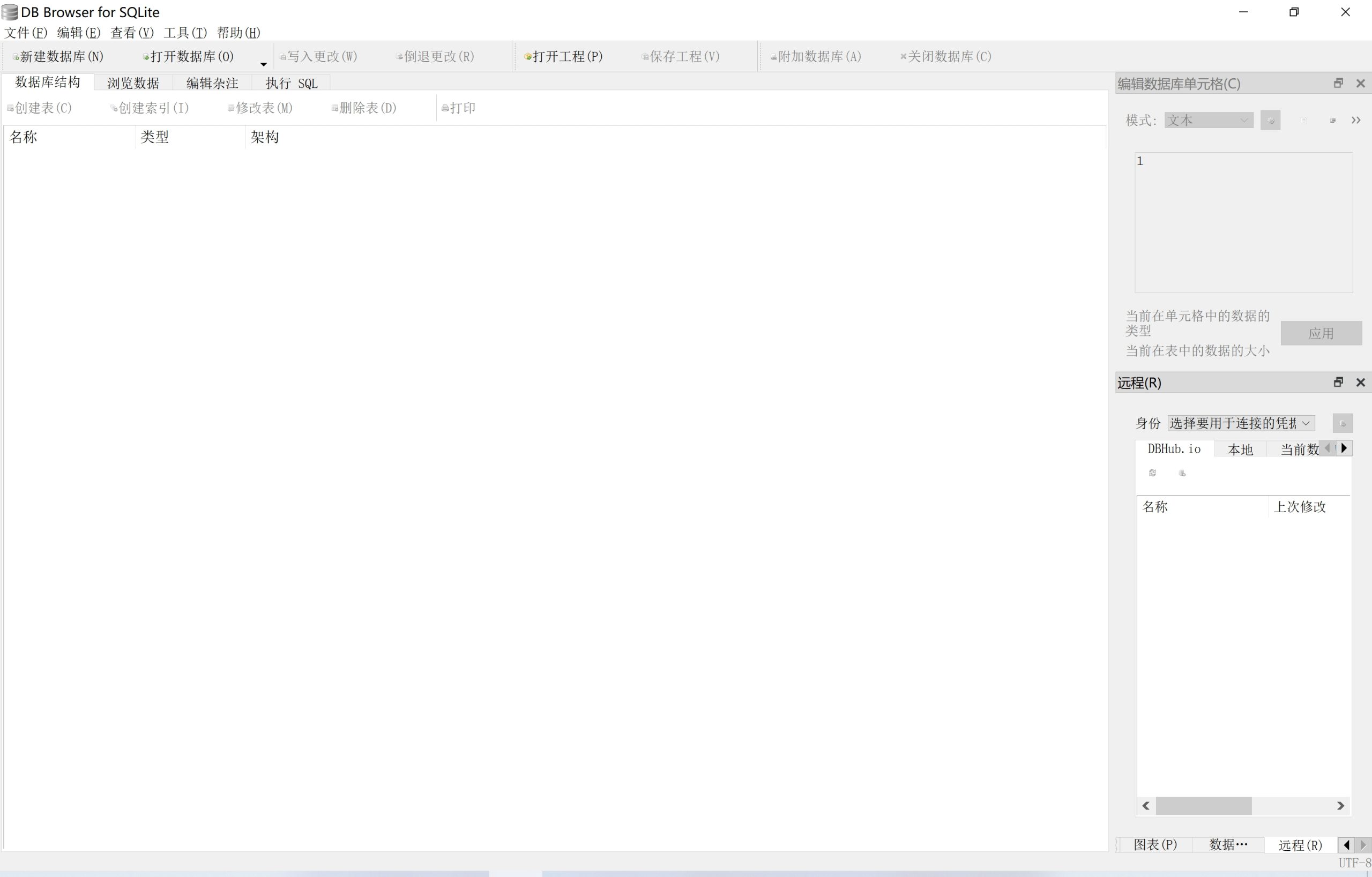The width and height of the screenshot is (1372, 877).
Task: Expand the cell editor toolbar overflow chevrons
Action: click(1355, 120)
